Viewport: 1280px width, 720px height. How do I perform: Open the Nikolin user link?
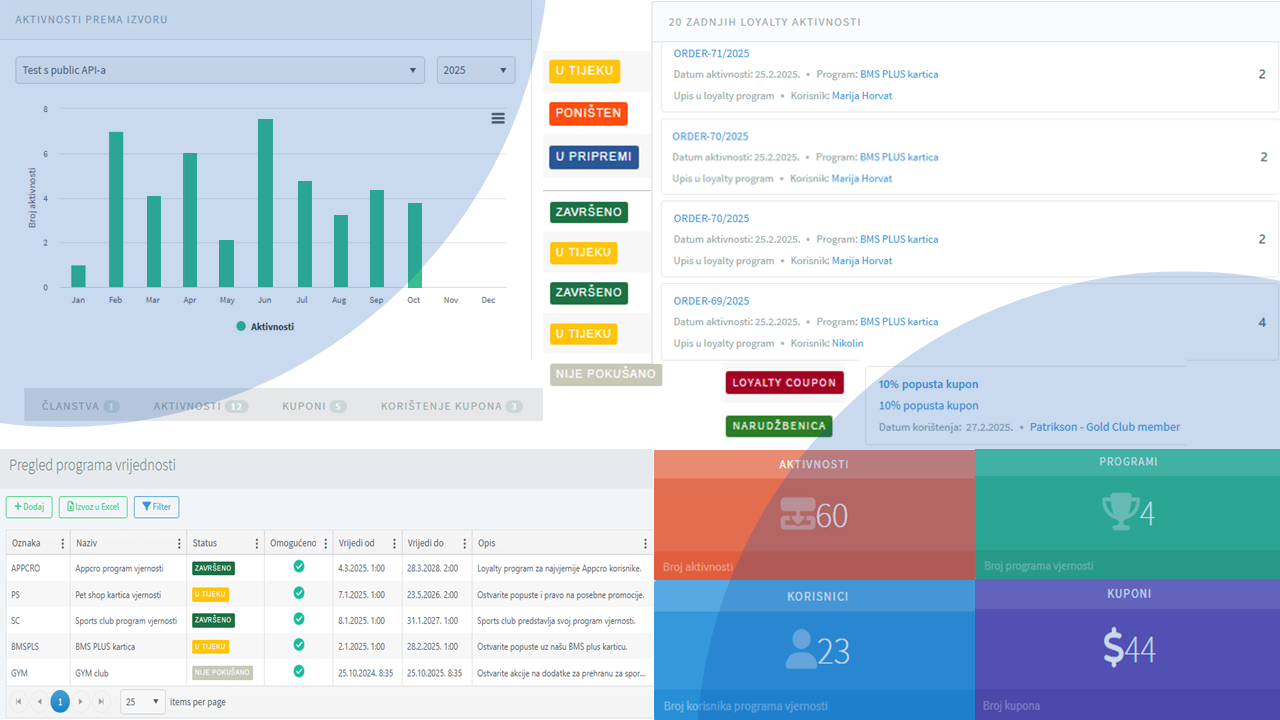click(847, 343)
